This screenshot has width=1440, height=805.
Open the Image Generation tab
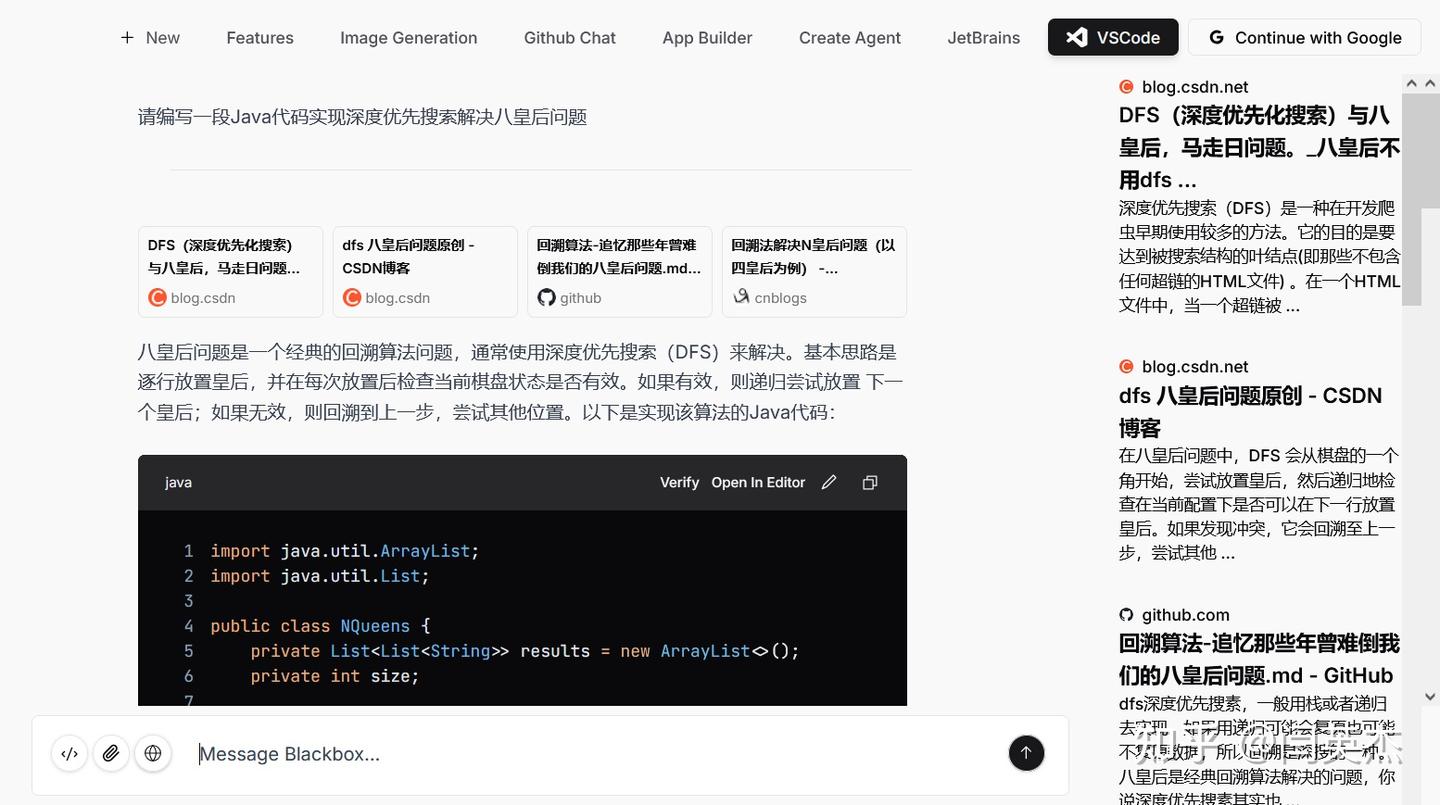(408, 38)
